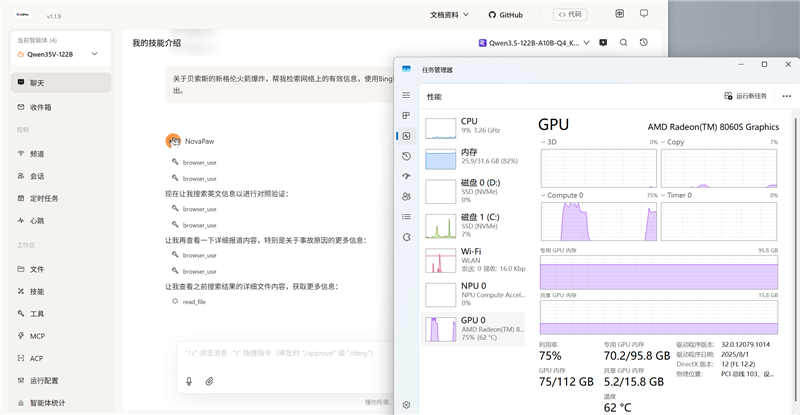Click the 我的技能介绍 chat title
The image size is (800, 415).
point(157,43)
